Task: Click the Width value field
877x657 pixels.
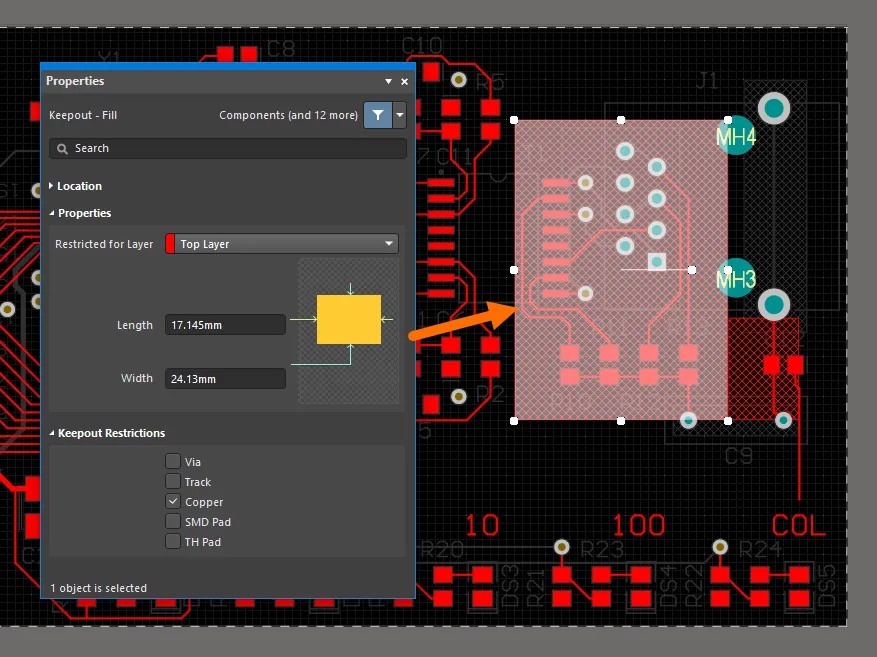Action: coord(225,379)
